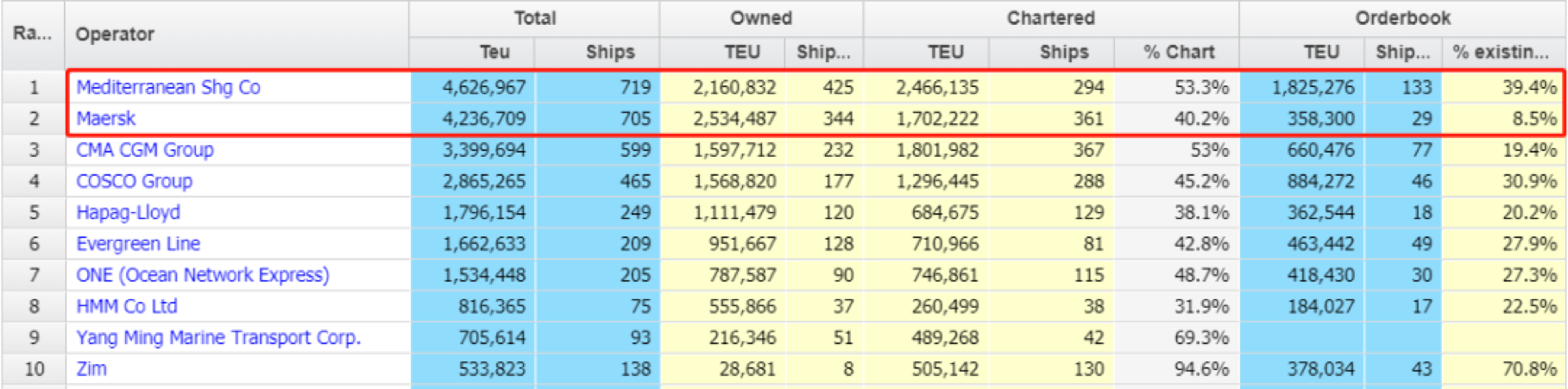This screenshot has width=1568, height=389.
Task: Select Zim % chartered cell 94.6%
Action: tap(1201, 369)
